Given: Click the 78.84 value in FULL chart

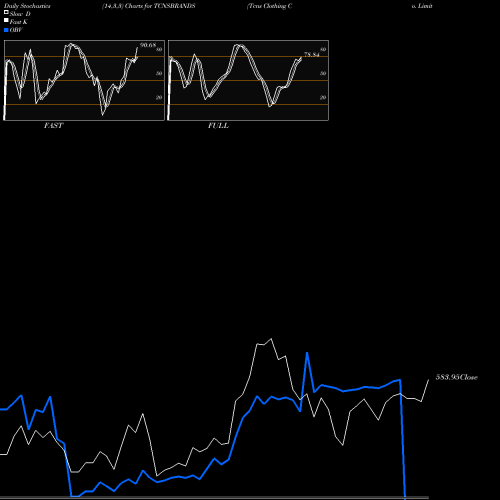Looking at the screenshot, I should pos(311,55).
